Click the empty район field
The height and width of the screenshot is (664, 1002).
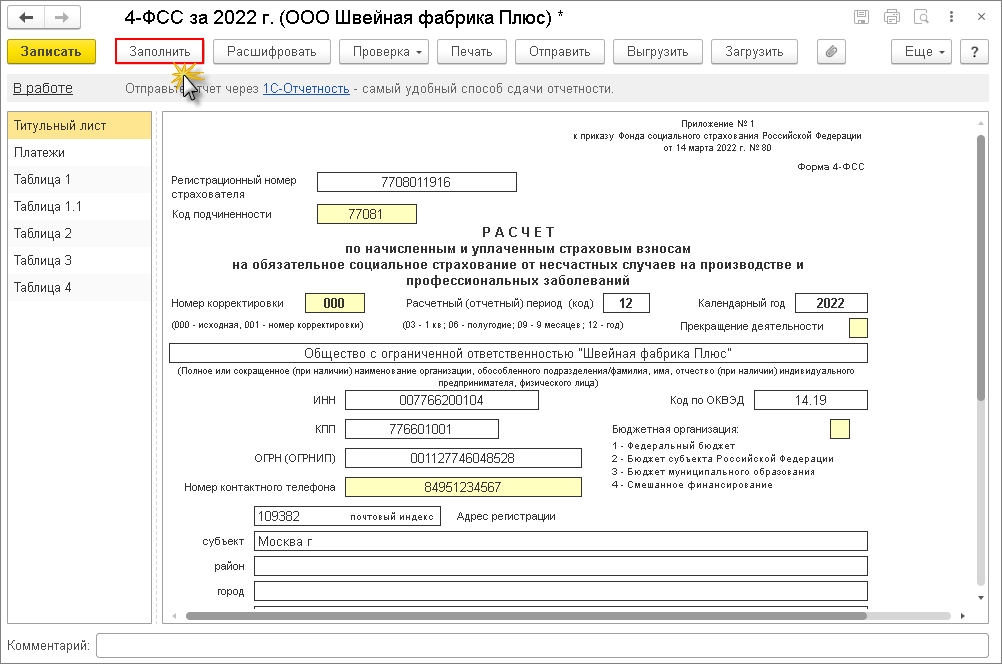(x=560, y=566)
